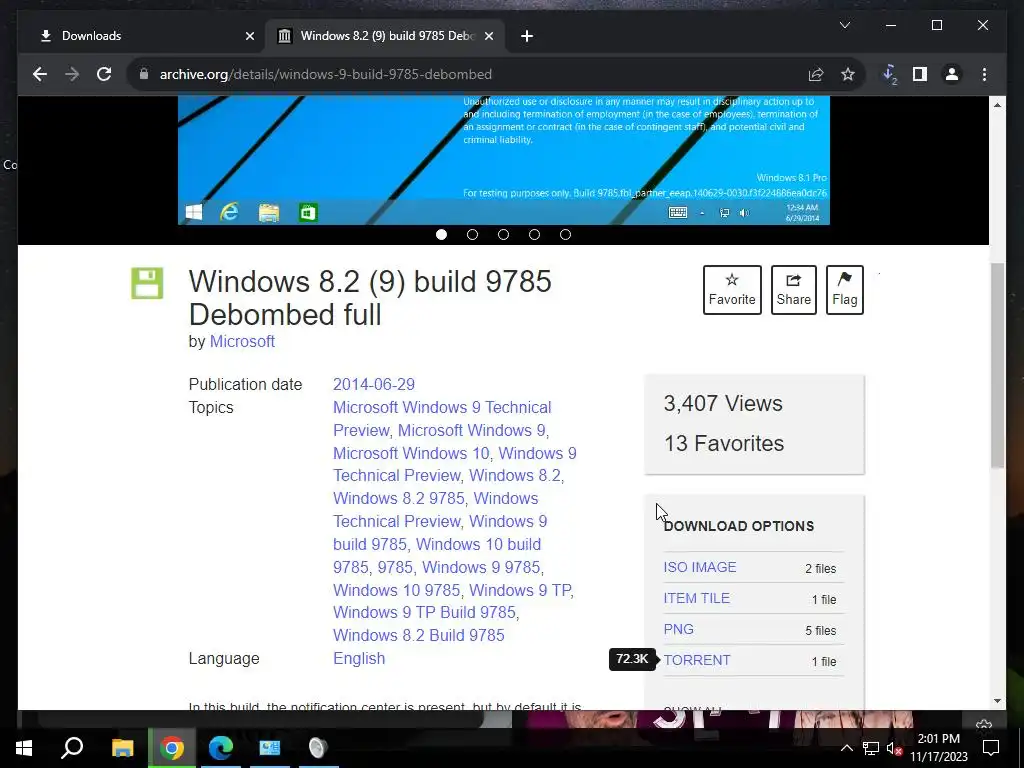Open the Windows Start menu

pos(24,748)
